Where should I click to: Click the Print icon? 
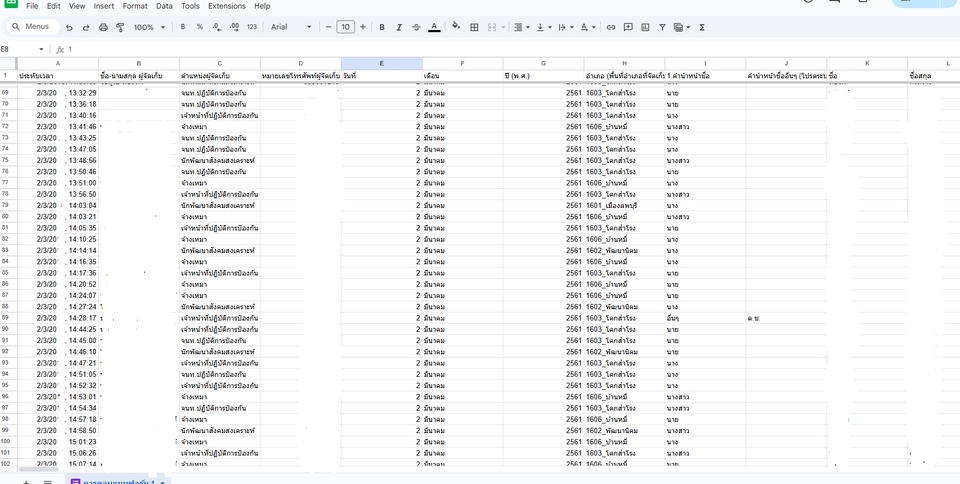point(103,28)
